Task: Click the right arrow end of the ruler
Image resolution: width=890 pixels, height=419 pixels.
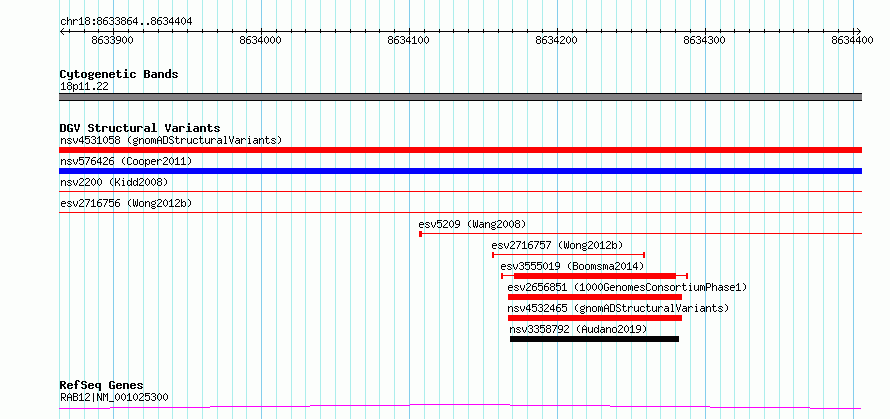Action: 858,31
